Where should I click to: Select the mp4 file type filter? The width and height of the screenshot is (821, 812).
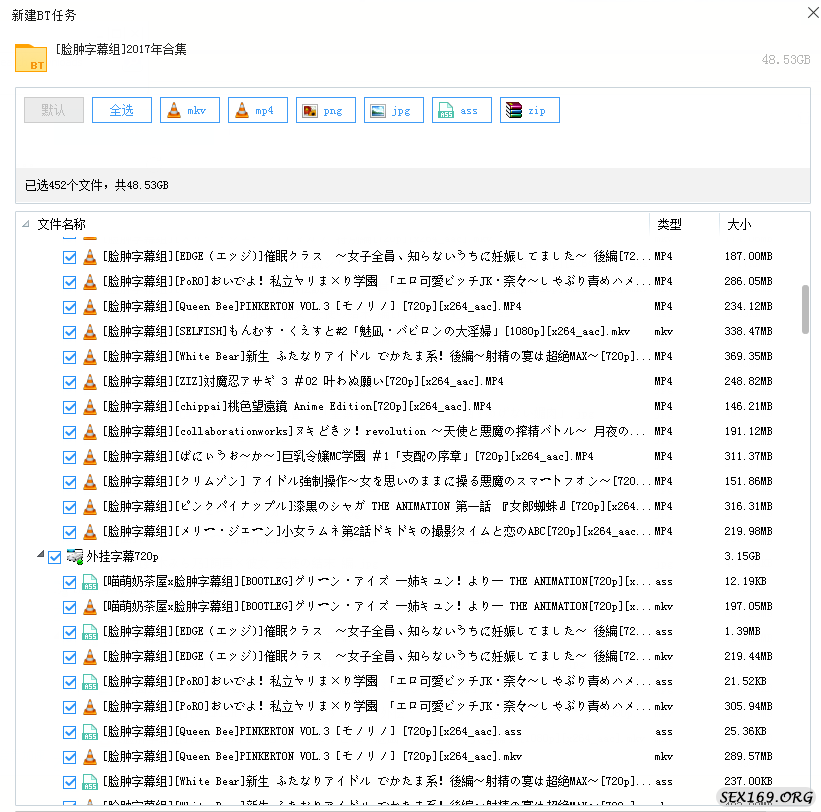257,110
